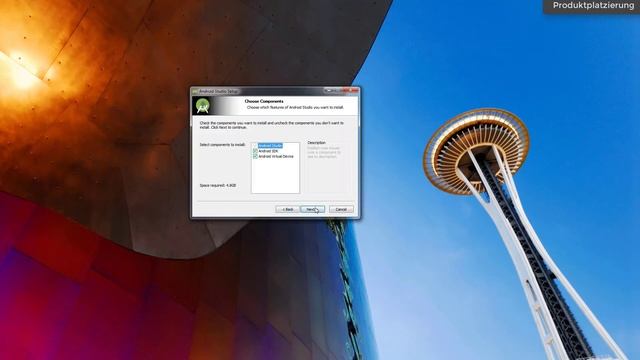
Task: Uncheck the Android SDK component
Action: (255, 151)
